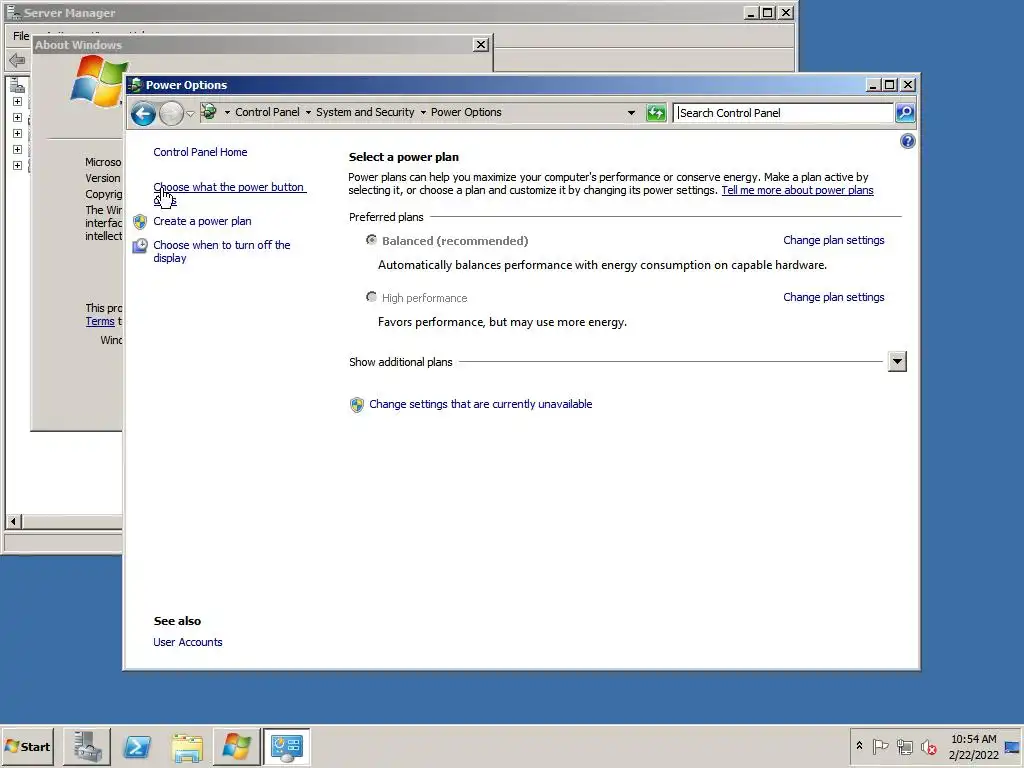This screenshot has width=1024, height=768.
Task: Open Choose when to turn off the display
Action: coord(222,251)
